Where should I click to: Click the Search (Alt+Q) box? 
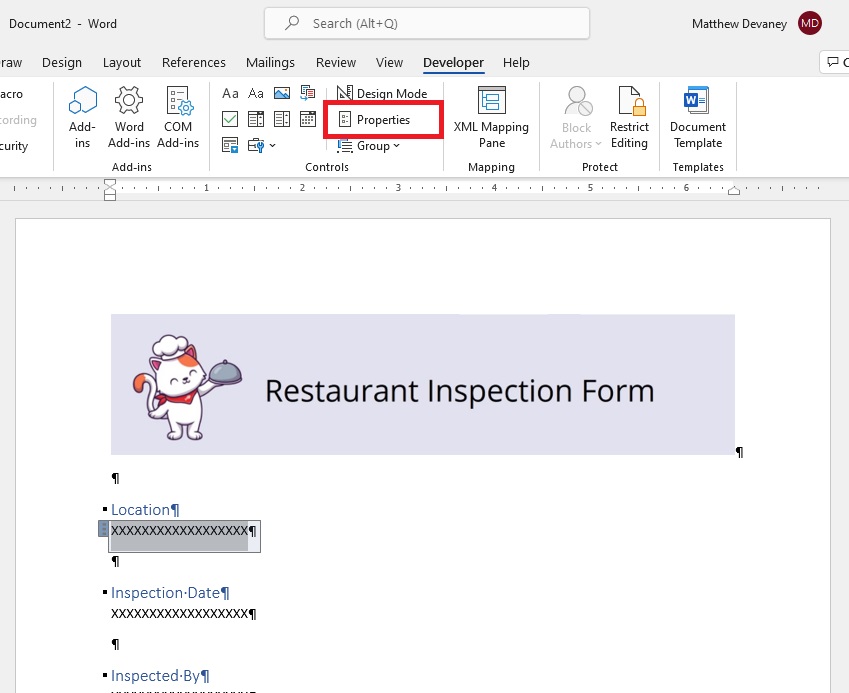tap(427, 23)
